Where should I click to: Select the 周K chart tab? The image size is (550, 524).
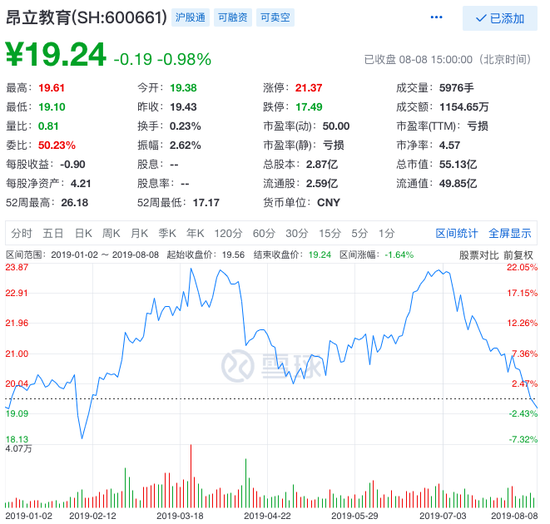tap(111, 233)
